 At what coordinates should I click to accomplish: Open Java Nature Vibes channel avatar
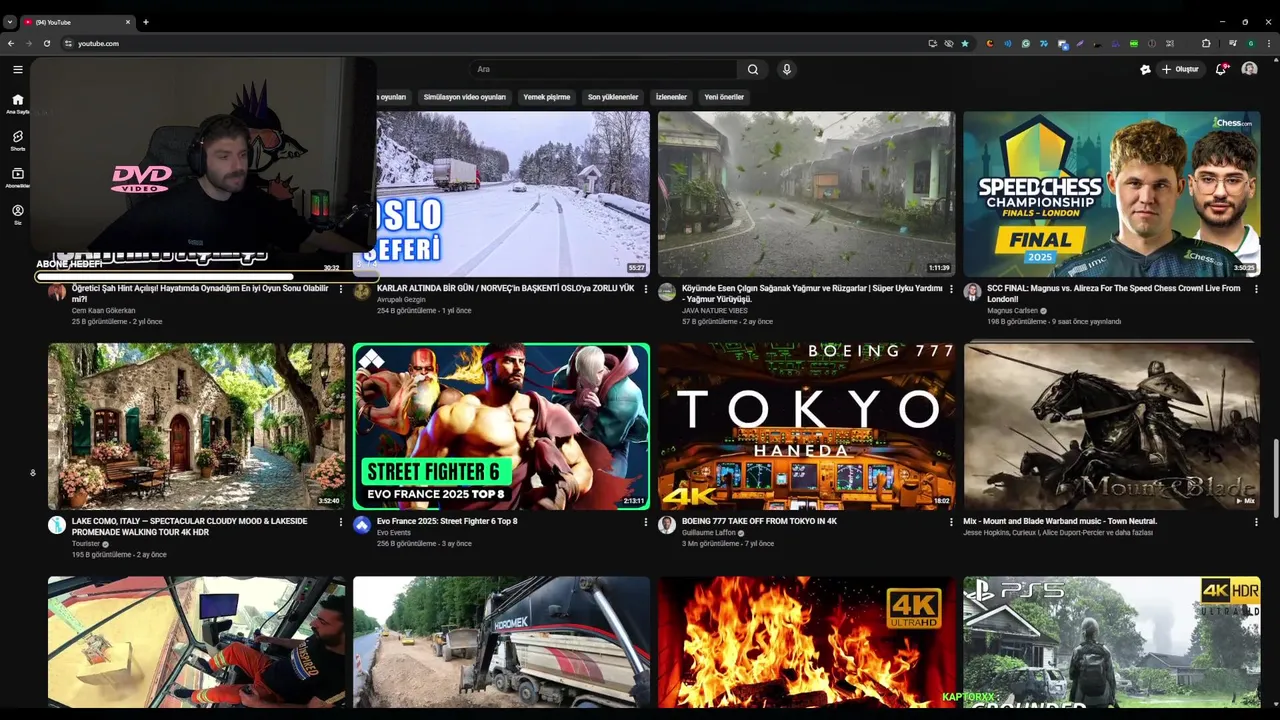[x=667, y=292]
